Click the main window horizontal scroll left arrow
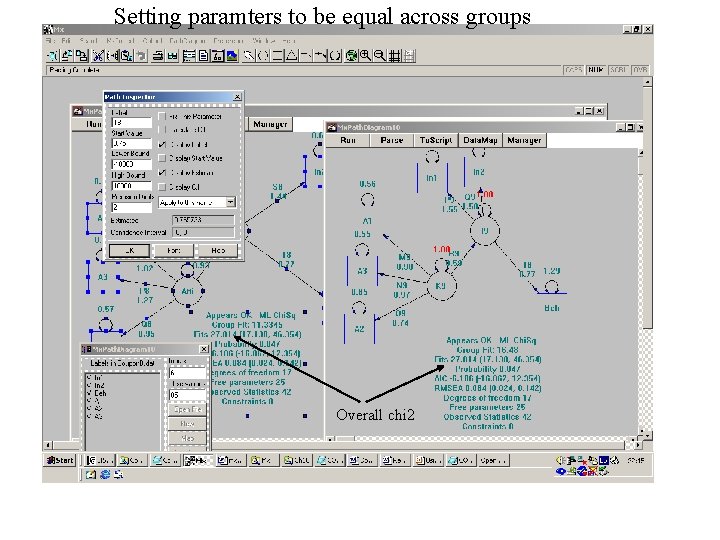 pos(48,445)
